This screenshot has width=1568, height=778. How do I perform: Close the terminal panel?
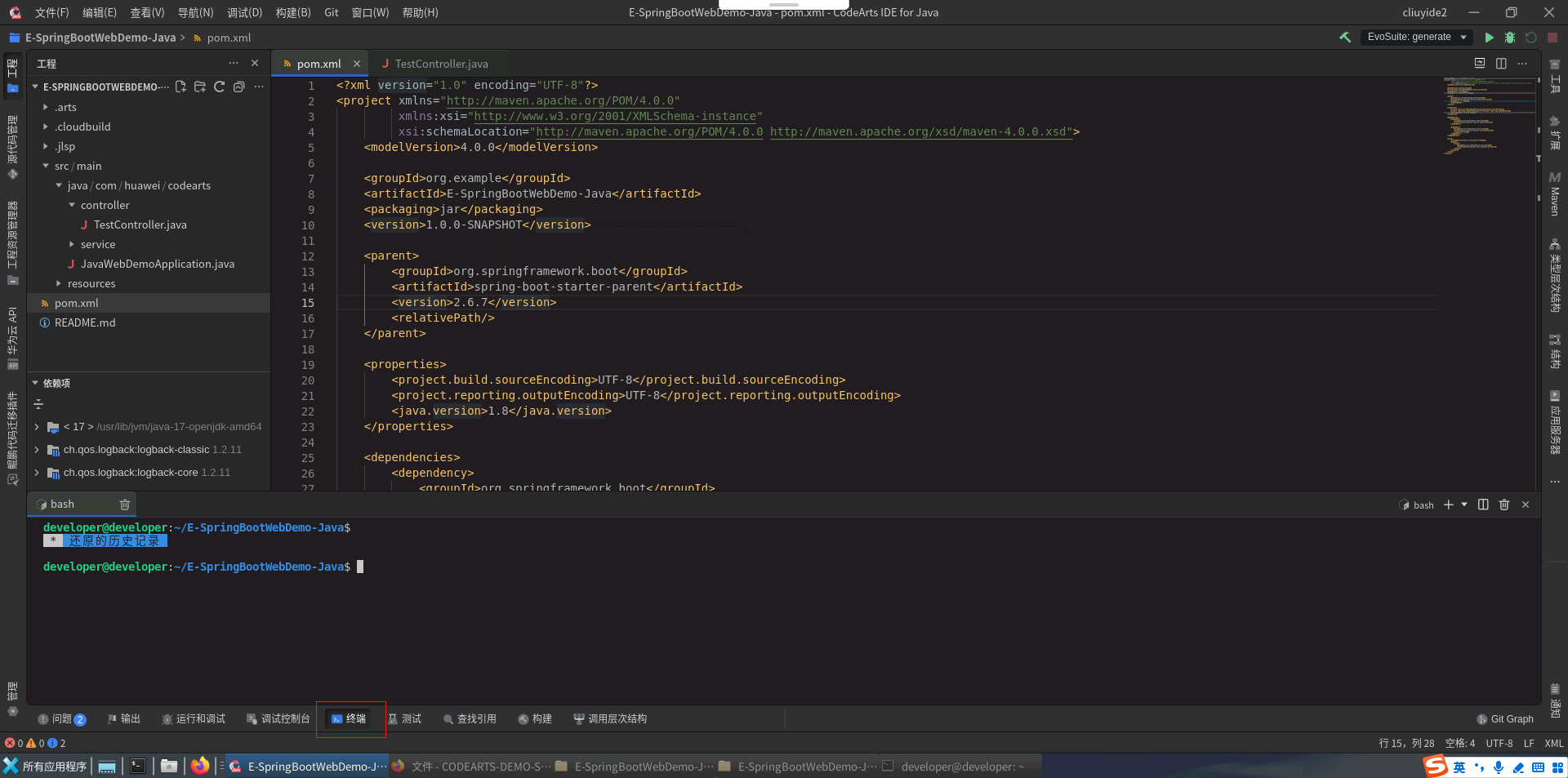coord(1526,505)
